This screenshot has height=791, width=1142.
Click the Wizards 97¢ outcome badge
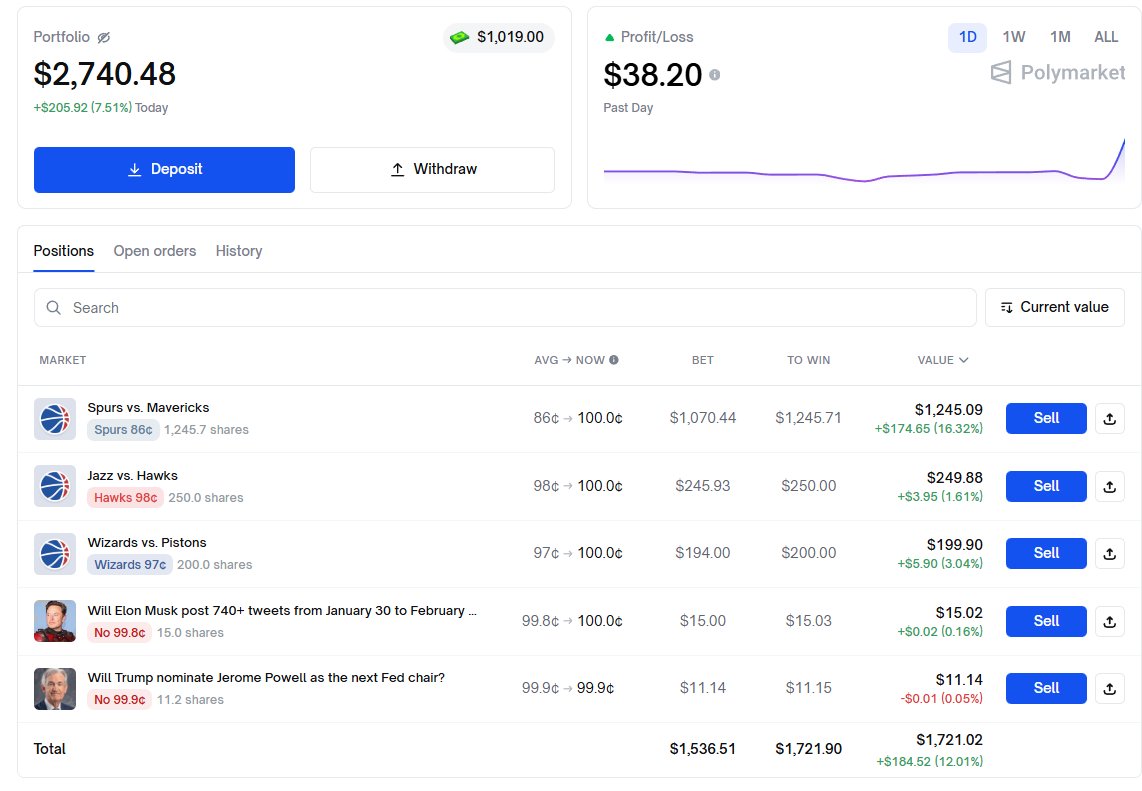(130, 564)
